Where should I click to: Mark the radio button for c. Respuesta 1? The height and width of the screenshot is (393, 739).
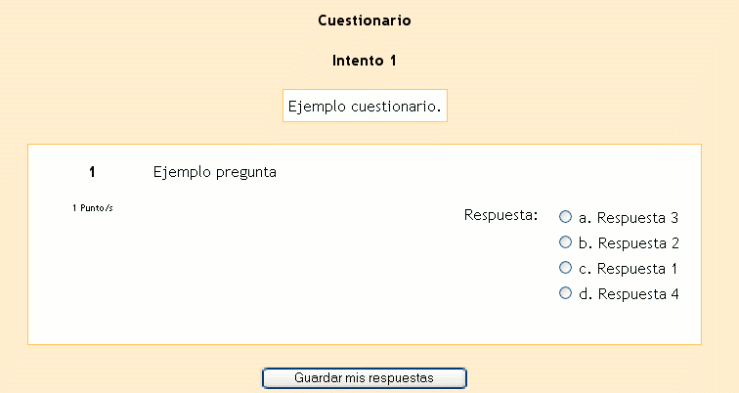[565, 268]
